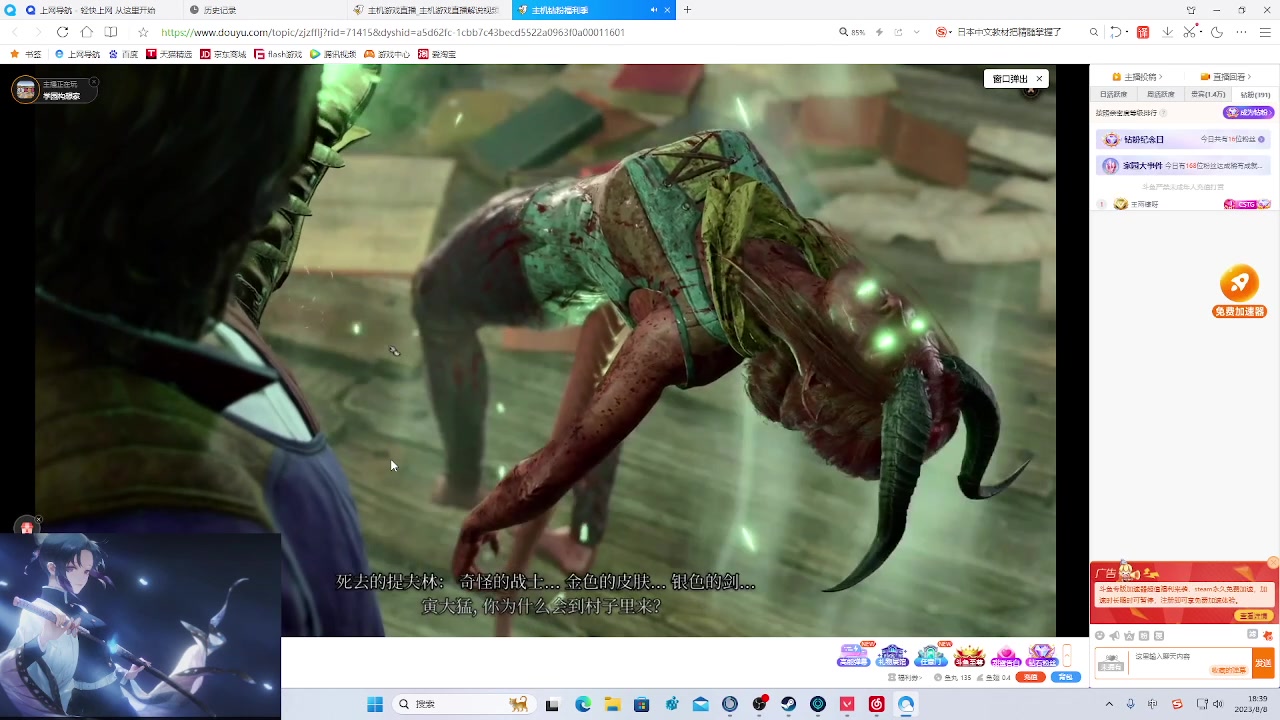
Task: Open 京东商城 bookmark
Action: click(x=223, y=54)
